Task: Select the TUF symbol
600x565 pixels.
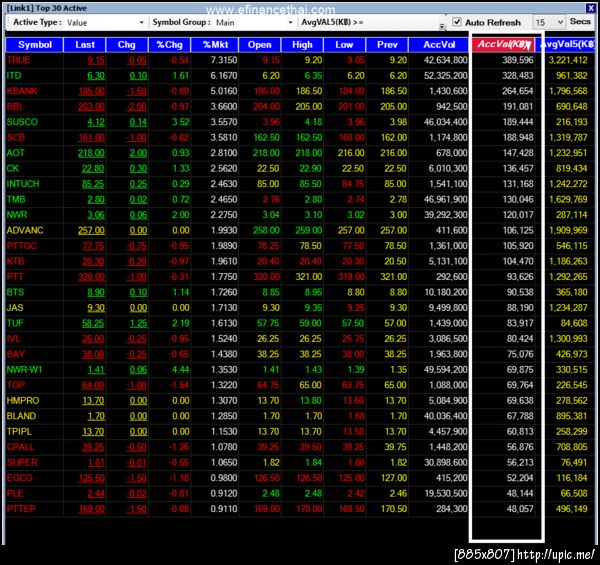Action: (x=15, y=323)
